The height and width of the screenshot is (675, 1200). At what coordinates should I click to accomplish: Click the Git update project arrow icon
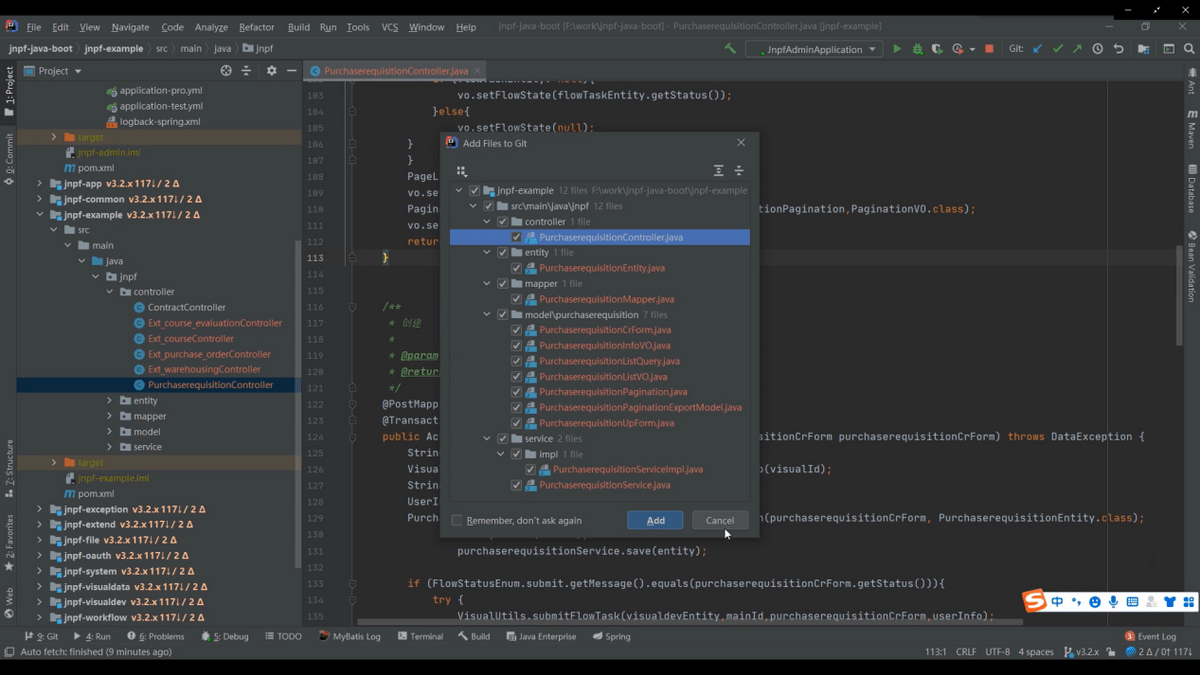click(x=1037, y=49)
